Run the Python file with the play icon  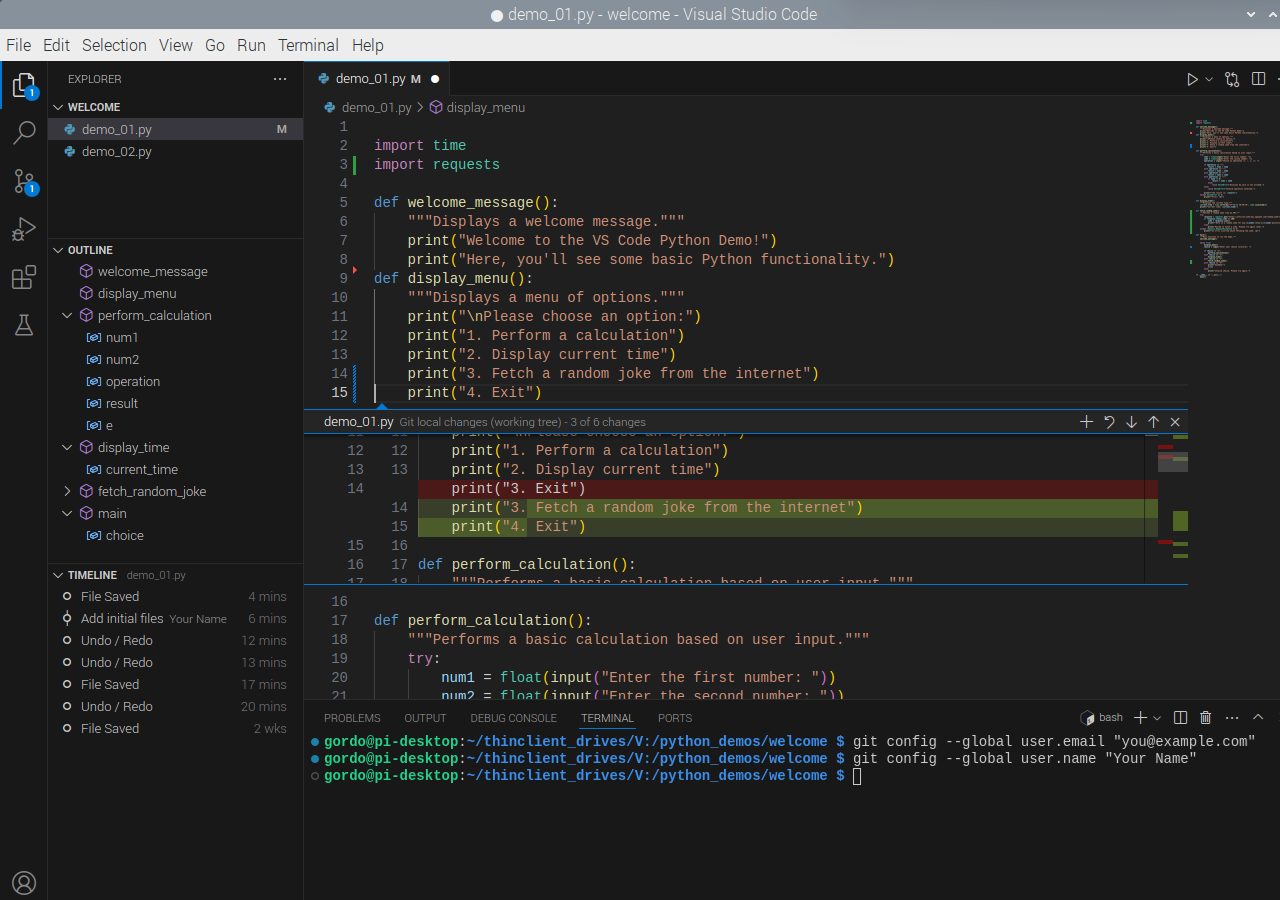[x=1192, y=78]
